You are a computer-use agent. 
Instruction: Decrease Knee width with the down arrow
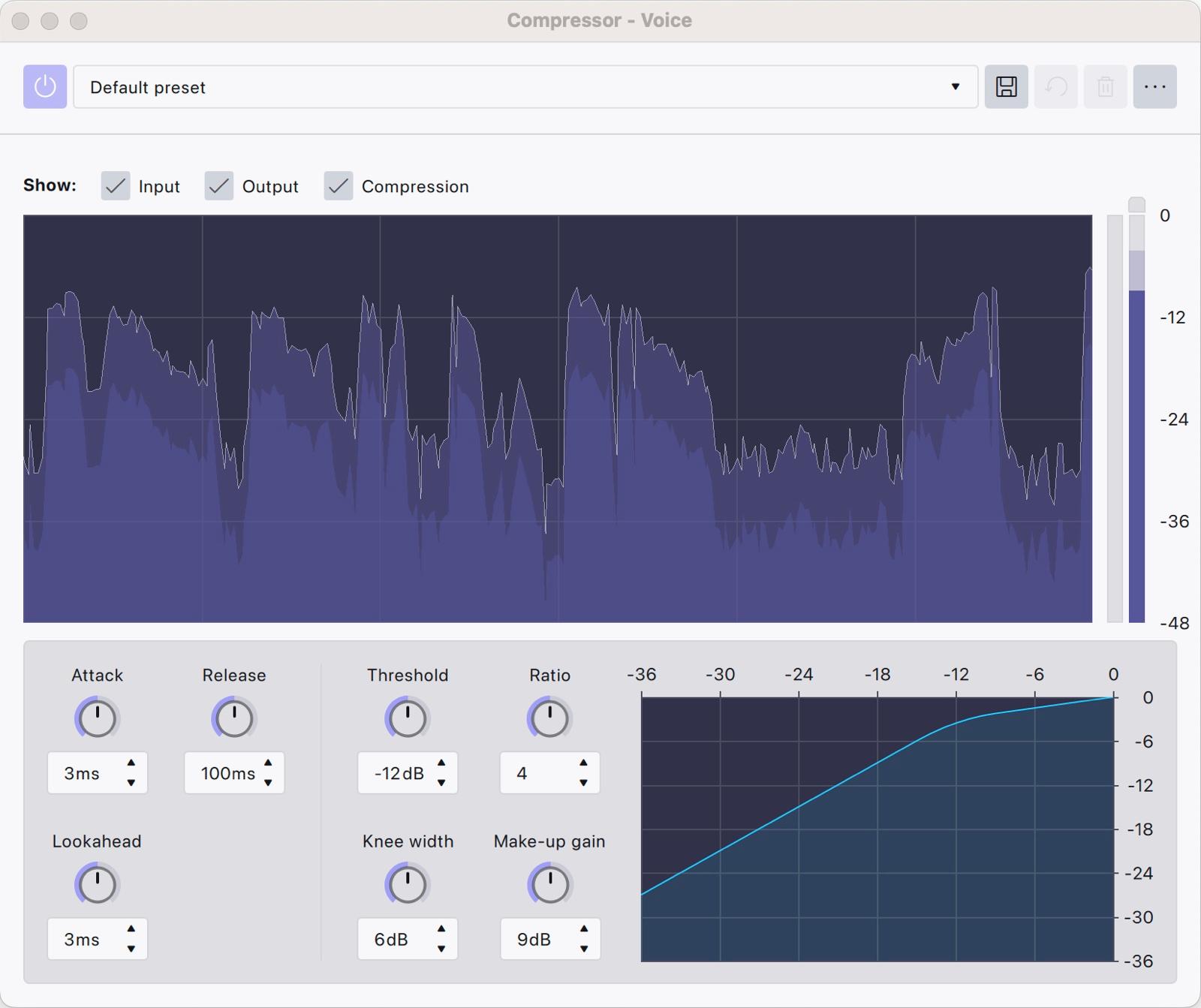[441, 949]
